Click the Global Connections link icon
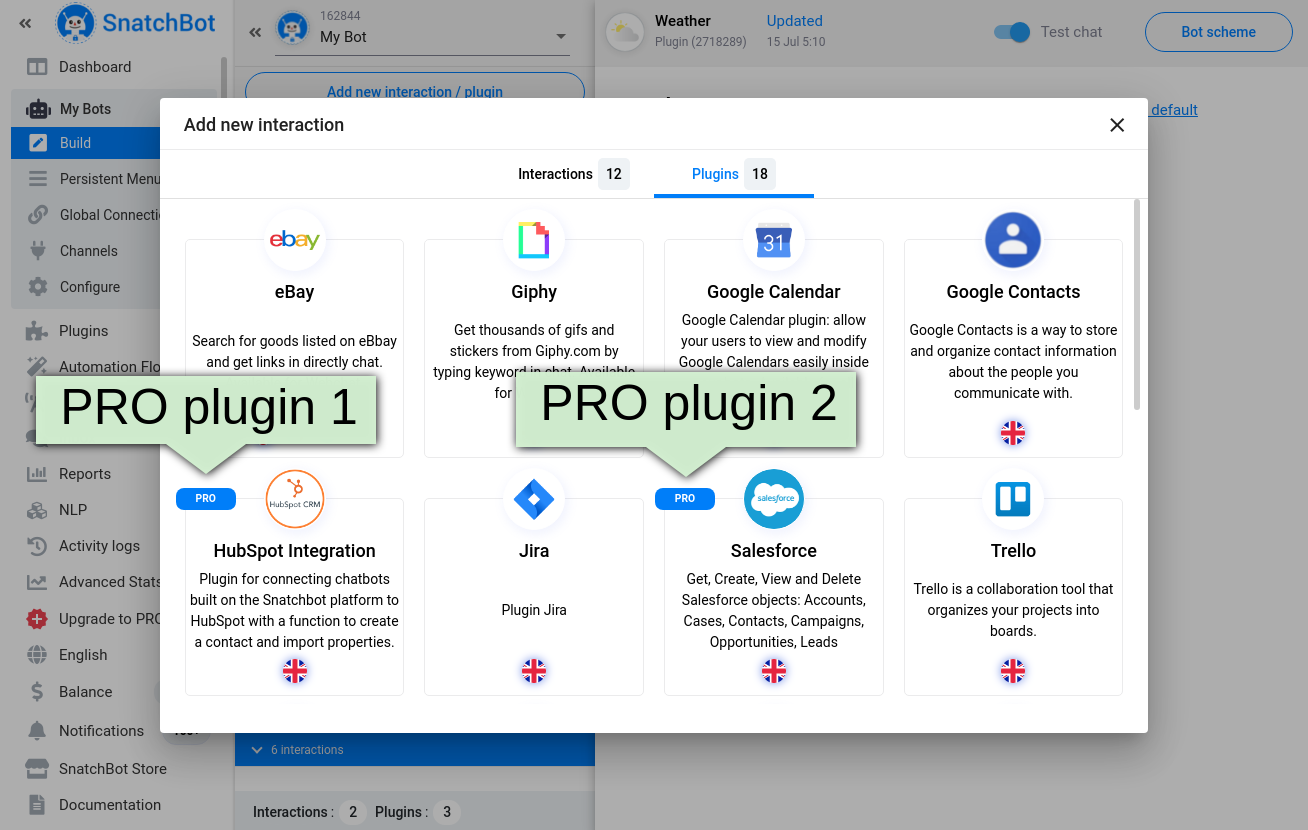The image size is (1308, 830). click(x=38, y=215)
